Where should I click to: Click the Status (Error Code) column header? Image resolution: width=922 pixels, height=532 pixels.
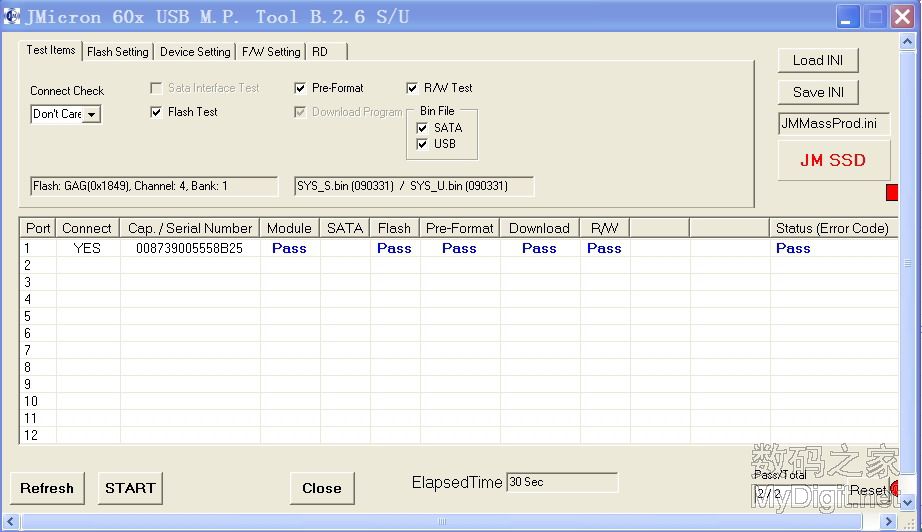833,228
